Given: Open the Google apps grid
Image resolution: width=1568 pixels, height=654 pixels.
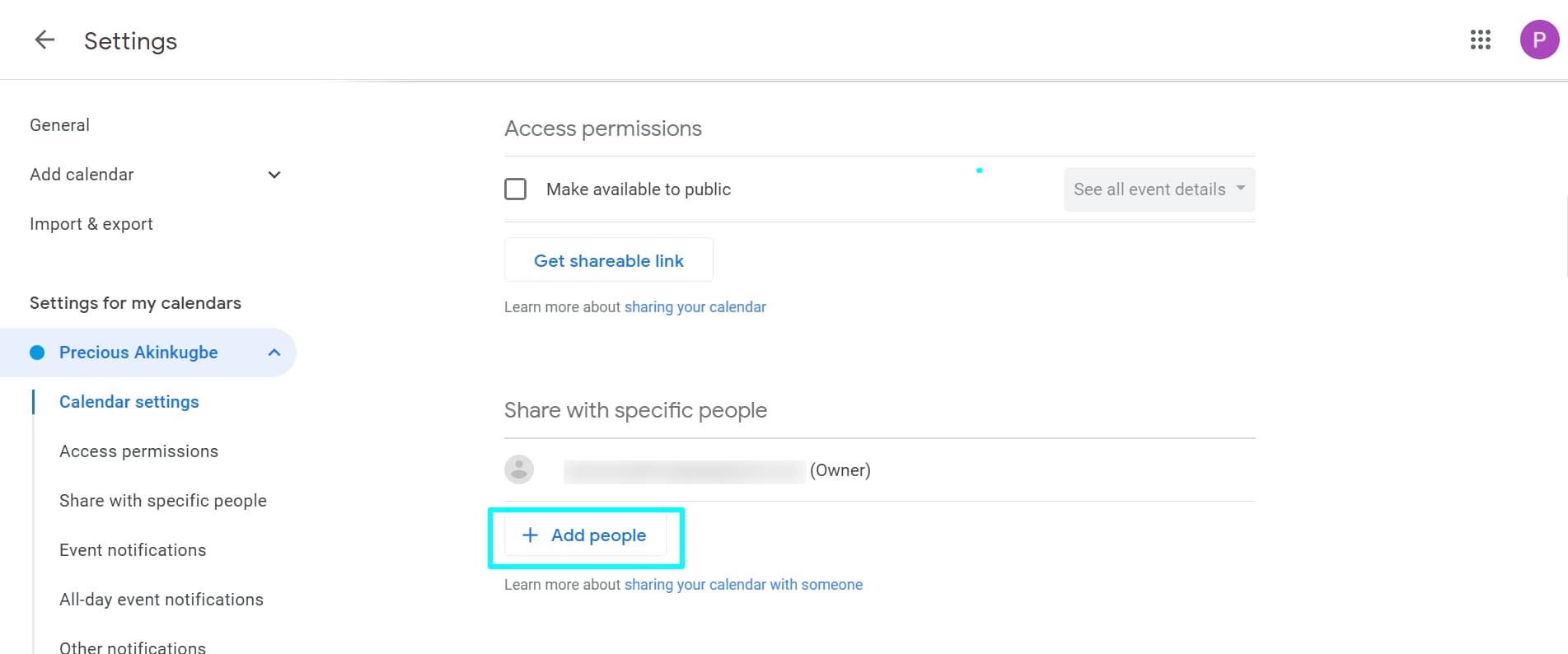Looking at the screenshot, I should [x=1480, y=40].
